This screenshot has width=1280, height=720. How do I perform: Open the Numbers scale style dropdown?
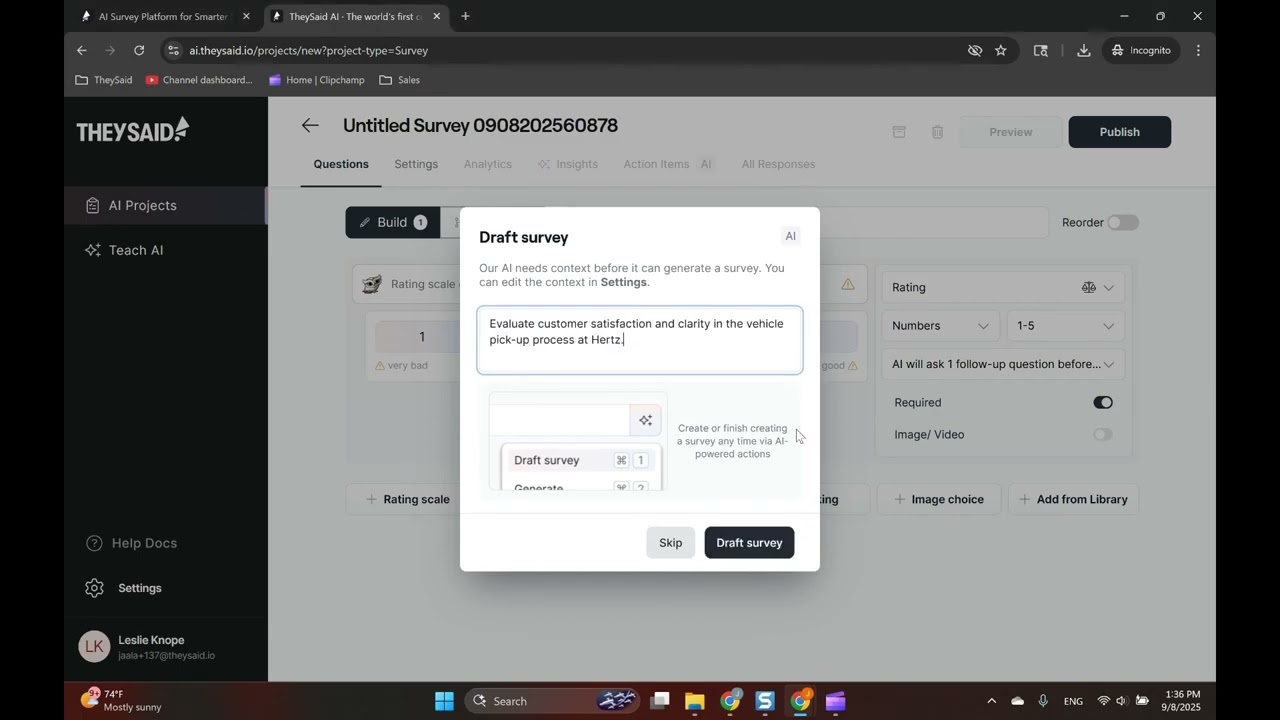(x=940, y=326)
